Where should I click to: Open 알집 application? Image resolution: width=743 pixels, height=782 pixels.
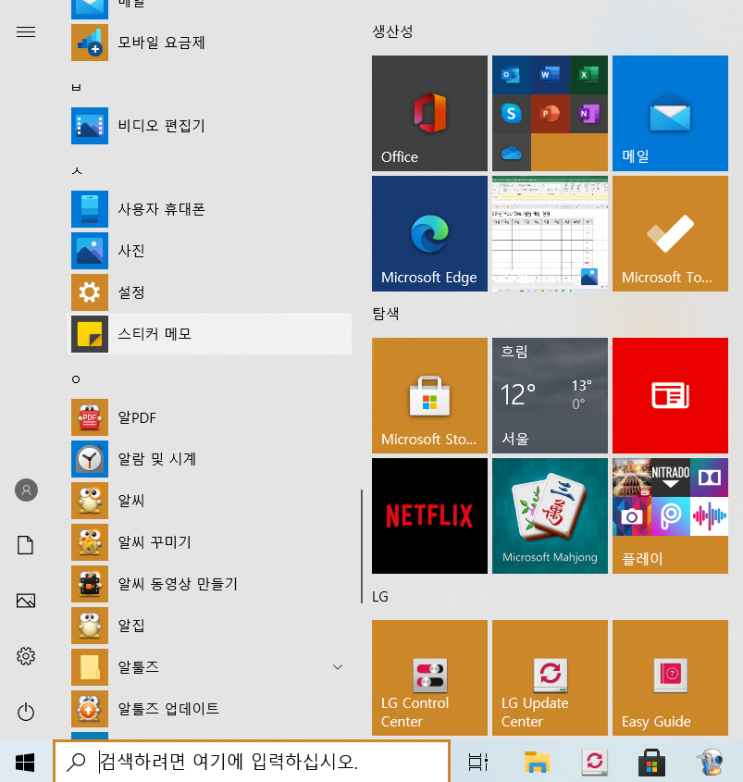click(x=209, y=625)
